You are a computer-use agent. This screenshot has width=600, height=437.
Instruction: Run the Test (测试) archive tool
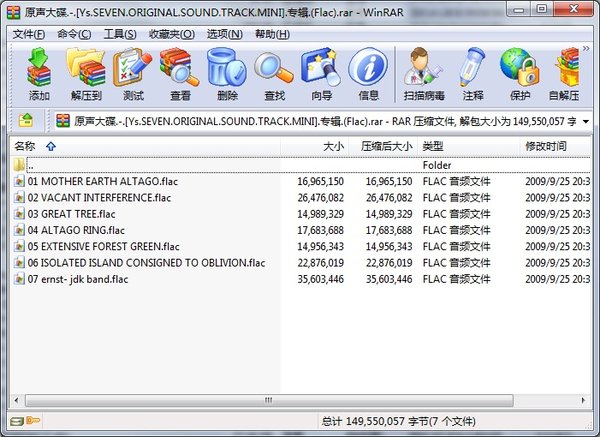(133, 74)
